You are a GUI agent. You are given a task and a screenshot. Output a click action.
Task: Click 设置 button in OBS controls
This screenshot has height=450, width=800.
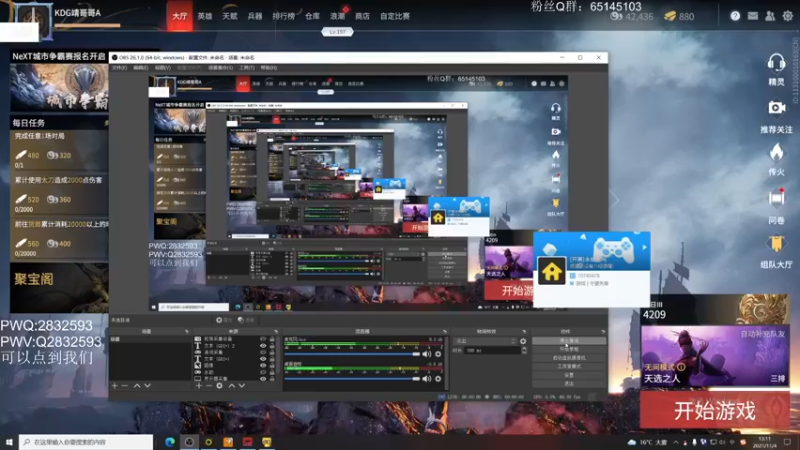tap(569, 375)
